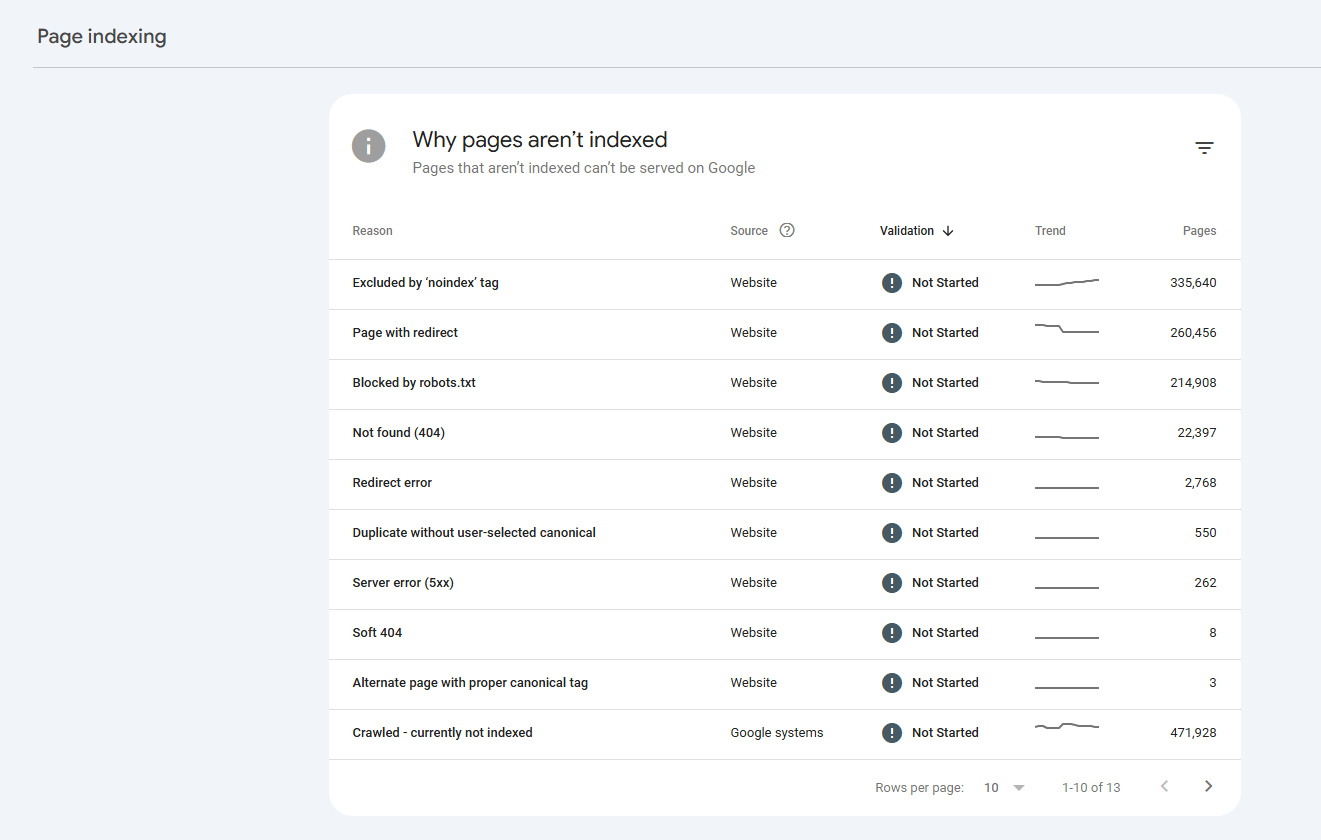Click warning icon in Server error (5xx) row
The image size is (1321, 840).
[x=892, y=583]
